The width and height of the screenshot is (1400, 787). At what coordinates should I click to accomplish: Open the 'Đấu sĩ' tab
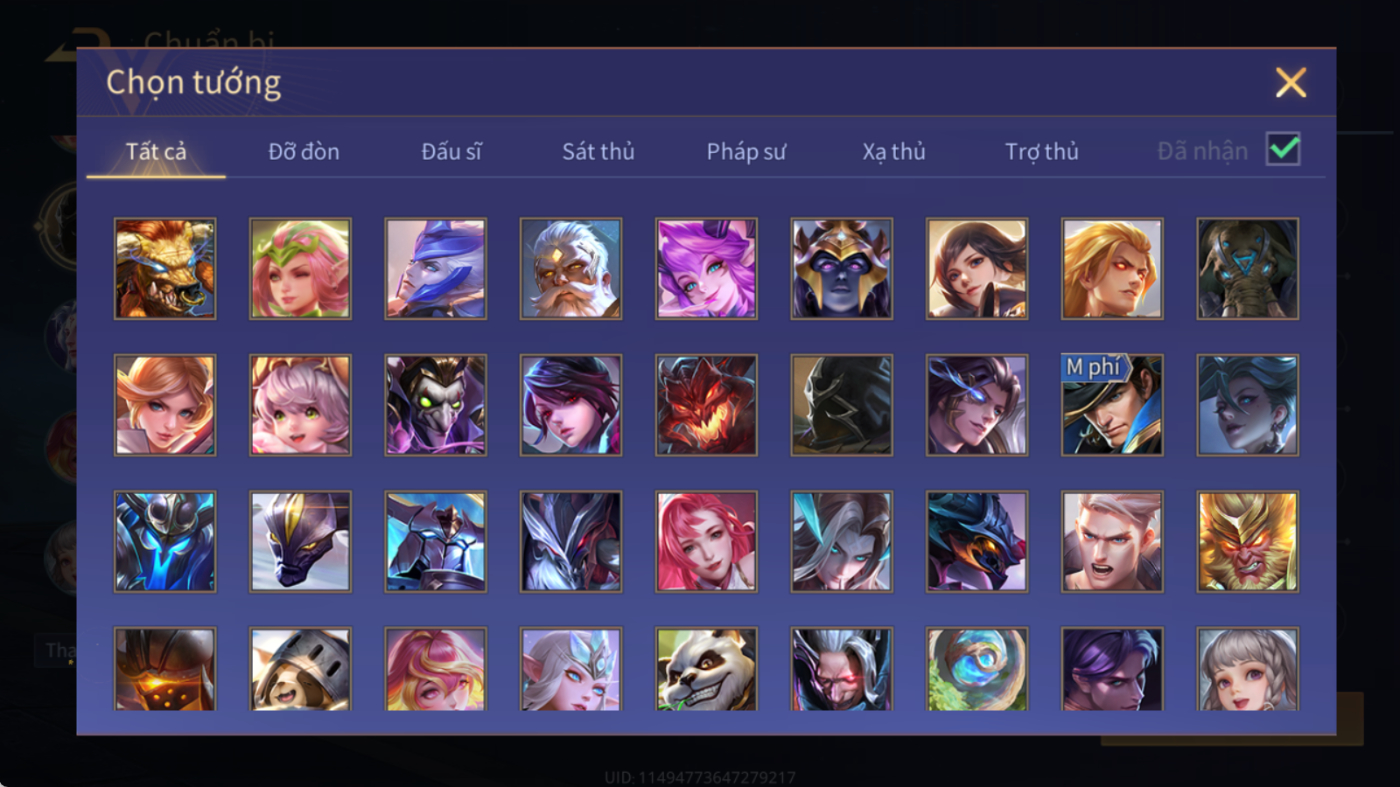451,152
